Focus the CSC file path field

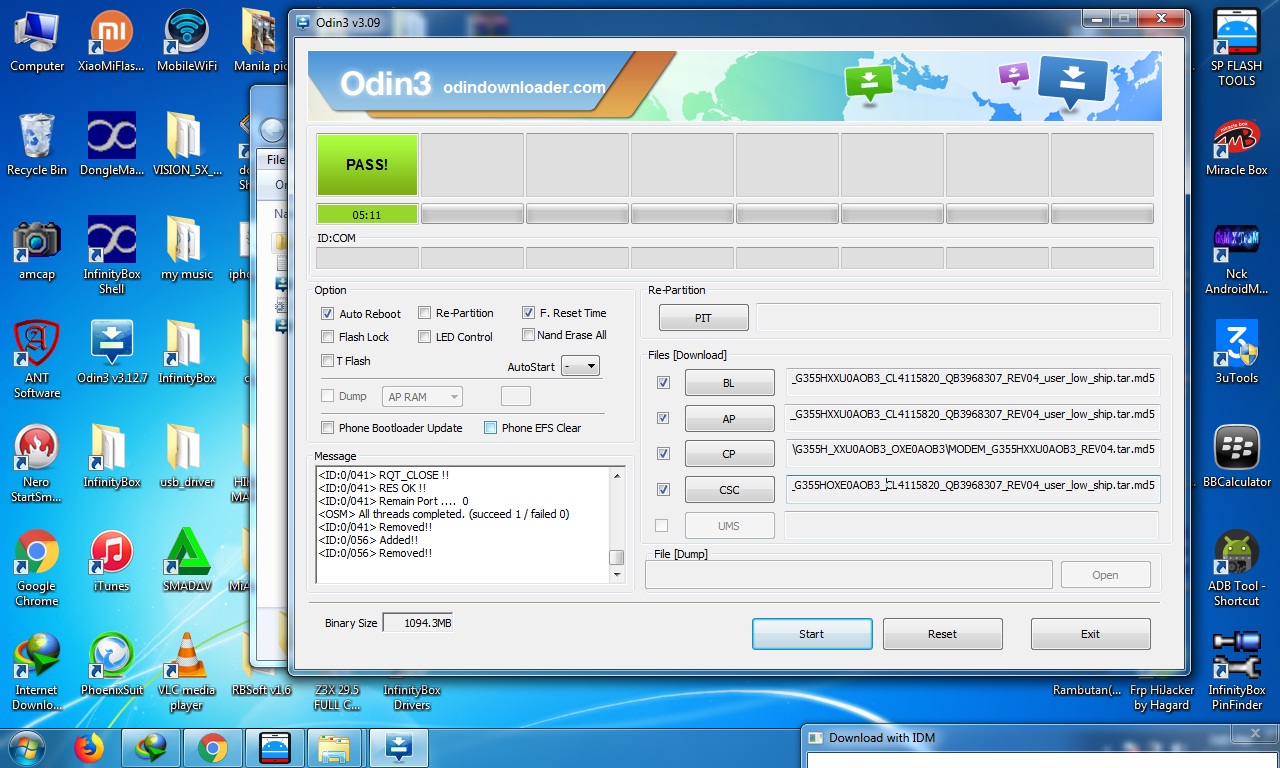click(973, 489)
